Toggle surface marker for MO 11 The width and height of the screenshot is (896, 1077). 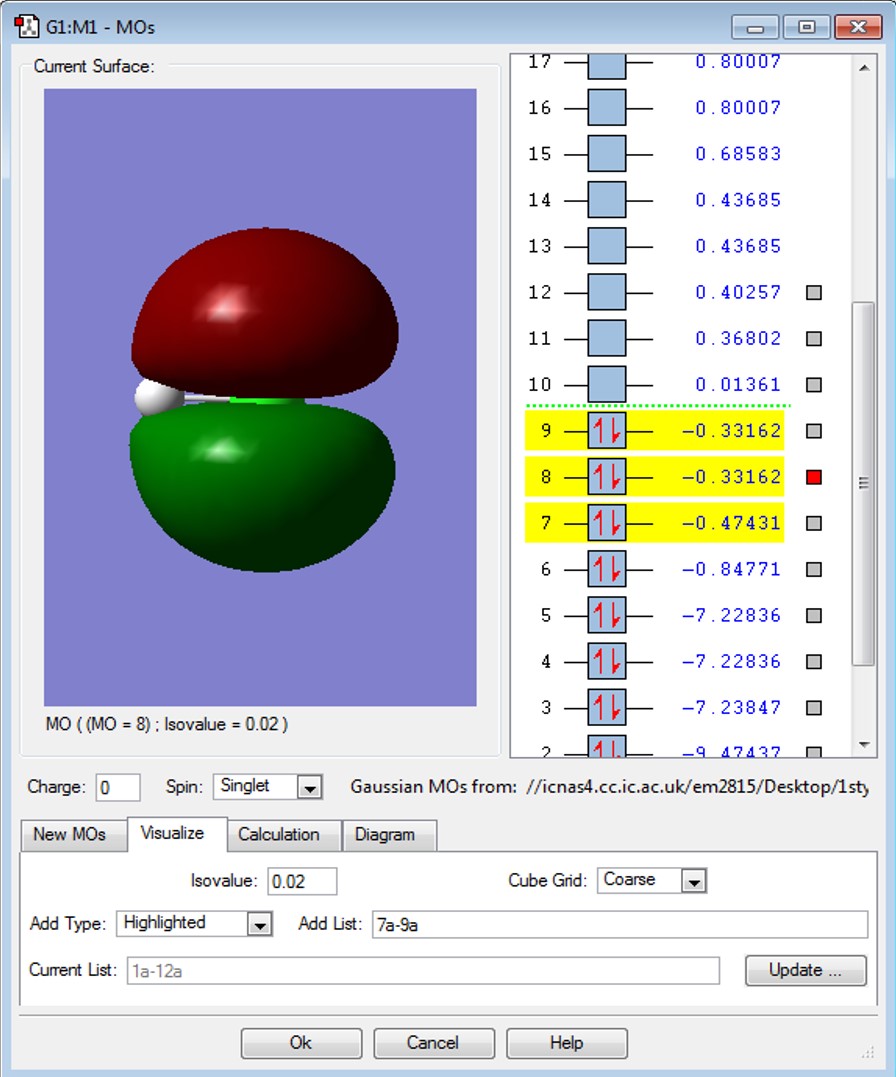[x=814, y=339]
